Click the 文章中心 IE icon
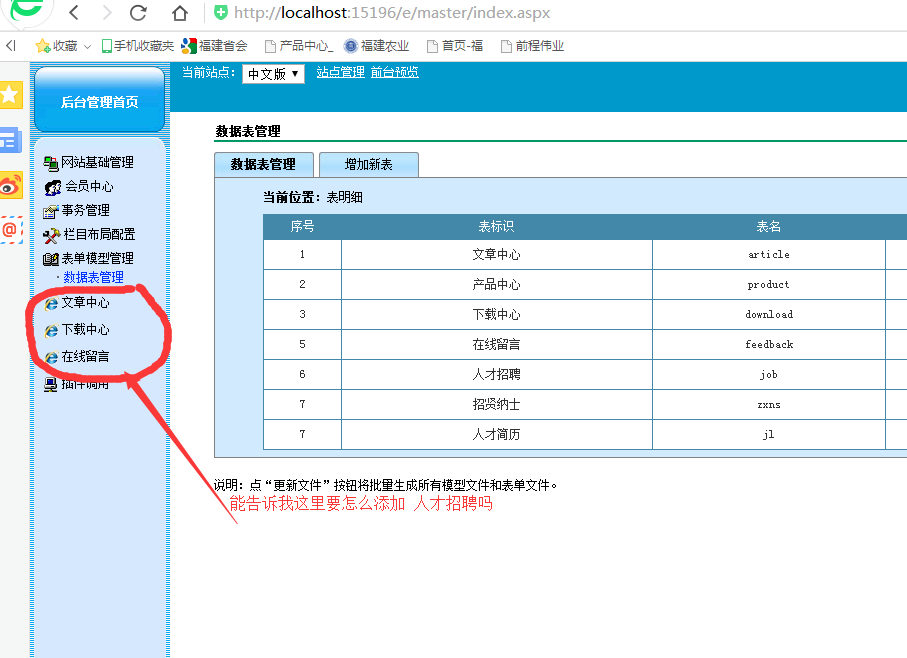This screenshot has width=907, height=658. (x=51, y=303)
